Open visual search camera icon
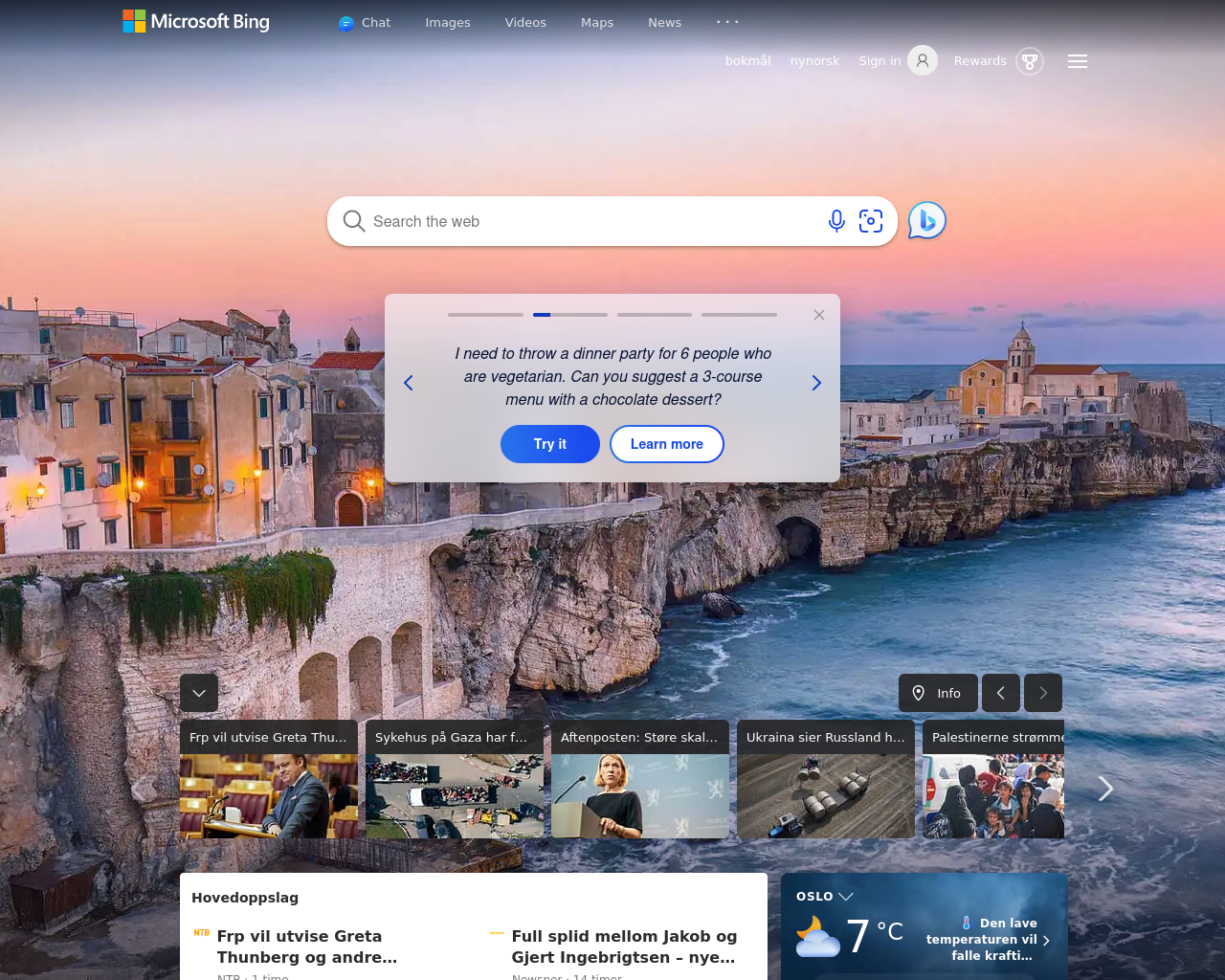This screenshot has width=1225, height=980. [x=871, y=221]
